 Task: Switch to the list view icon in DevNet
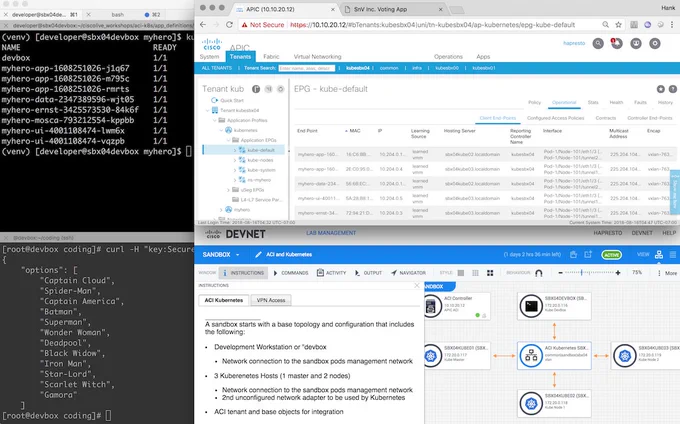(x=673, y=254)
